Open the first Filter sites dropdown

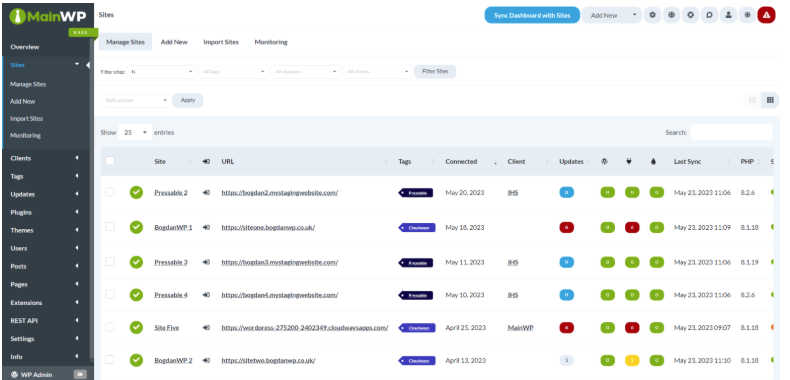pos(161,72)
